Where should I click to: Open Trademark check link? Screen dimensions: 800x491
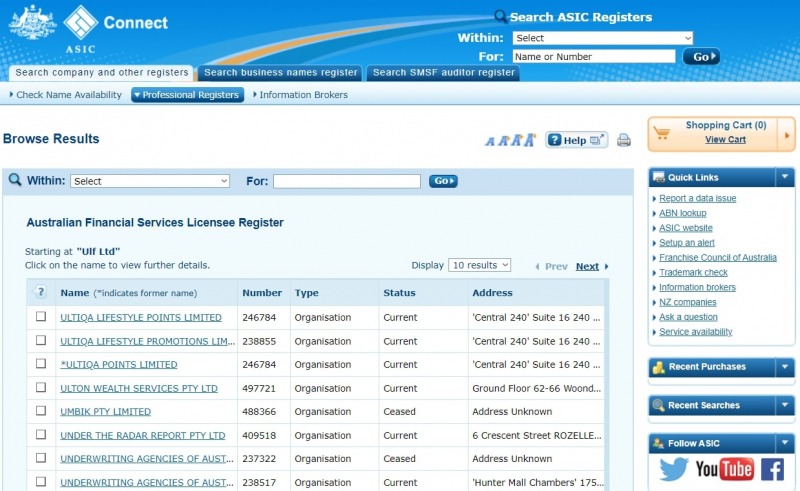(x=693, y=272)
